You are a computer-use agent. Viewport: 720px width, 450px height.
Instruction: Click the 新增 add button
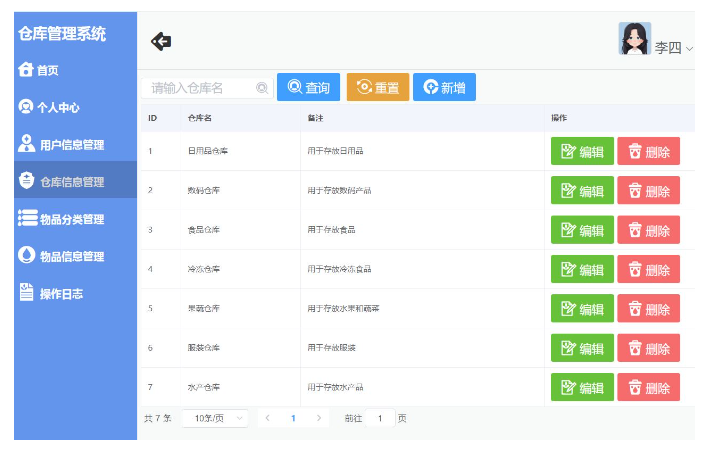(x=444, y=87)
